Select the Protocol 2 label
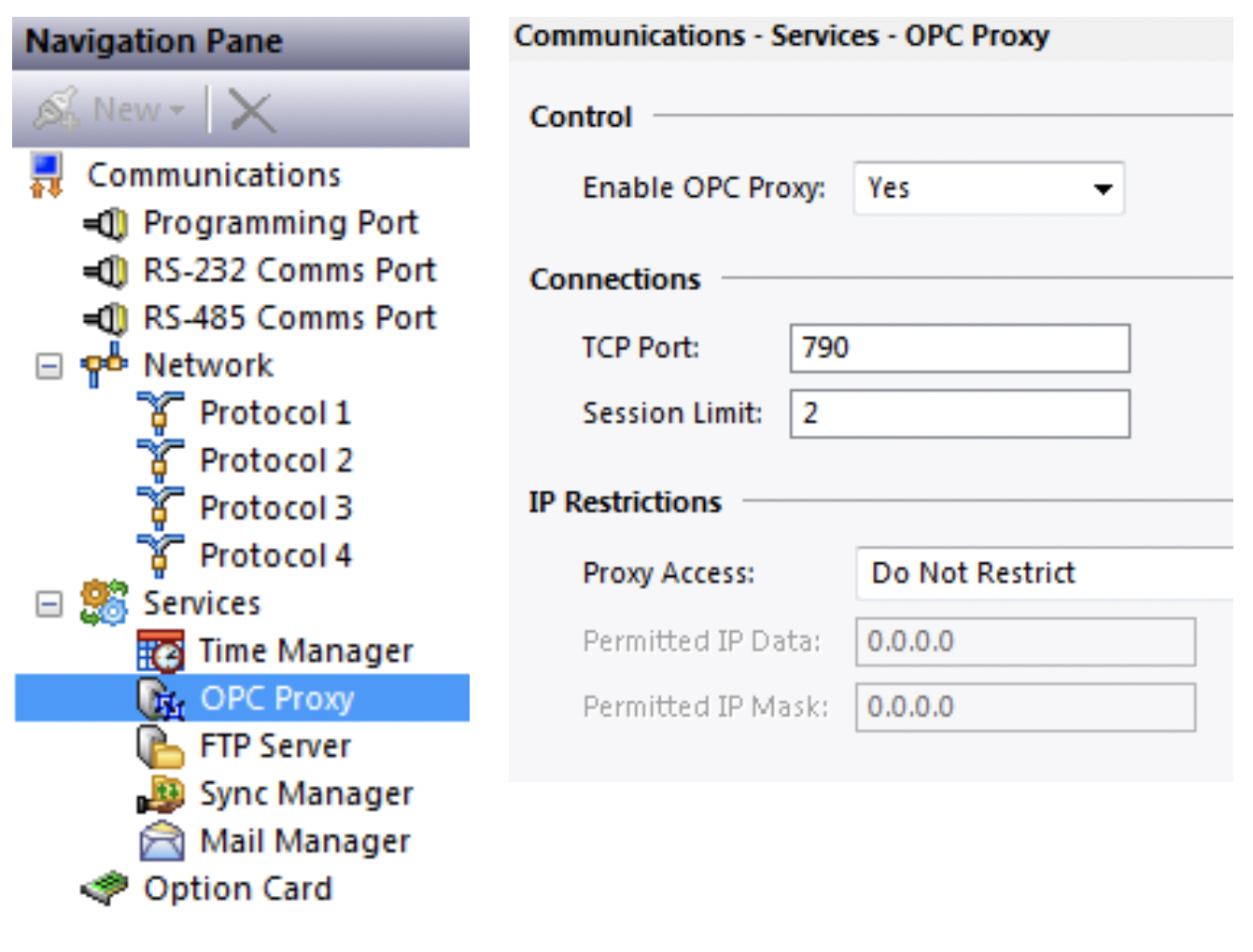The width and height of the screenshot is (1253, 952). [275, 461]
